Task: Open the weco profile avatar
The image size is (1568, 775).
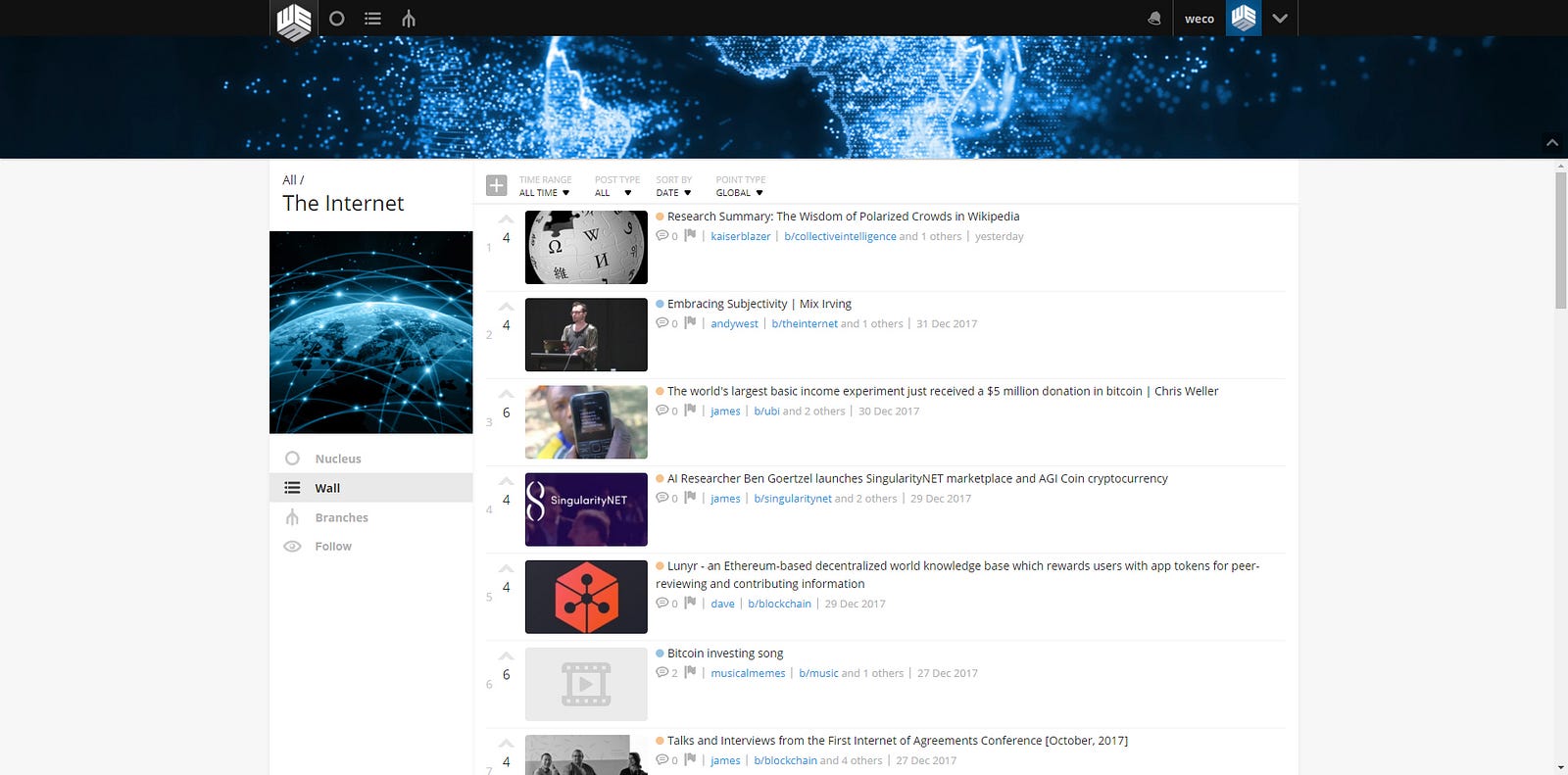Action: (x=1244, y=18)
